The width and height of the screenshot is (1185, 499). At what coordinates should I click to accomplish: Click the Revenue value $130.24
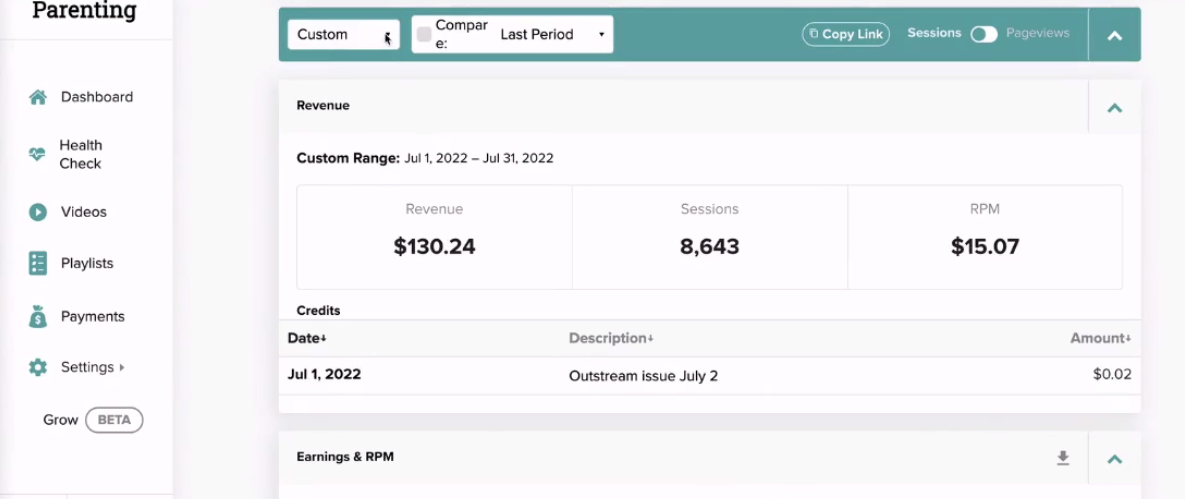(x=435, y=246)
